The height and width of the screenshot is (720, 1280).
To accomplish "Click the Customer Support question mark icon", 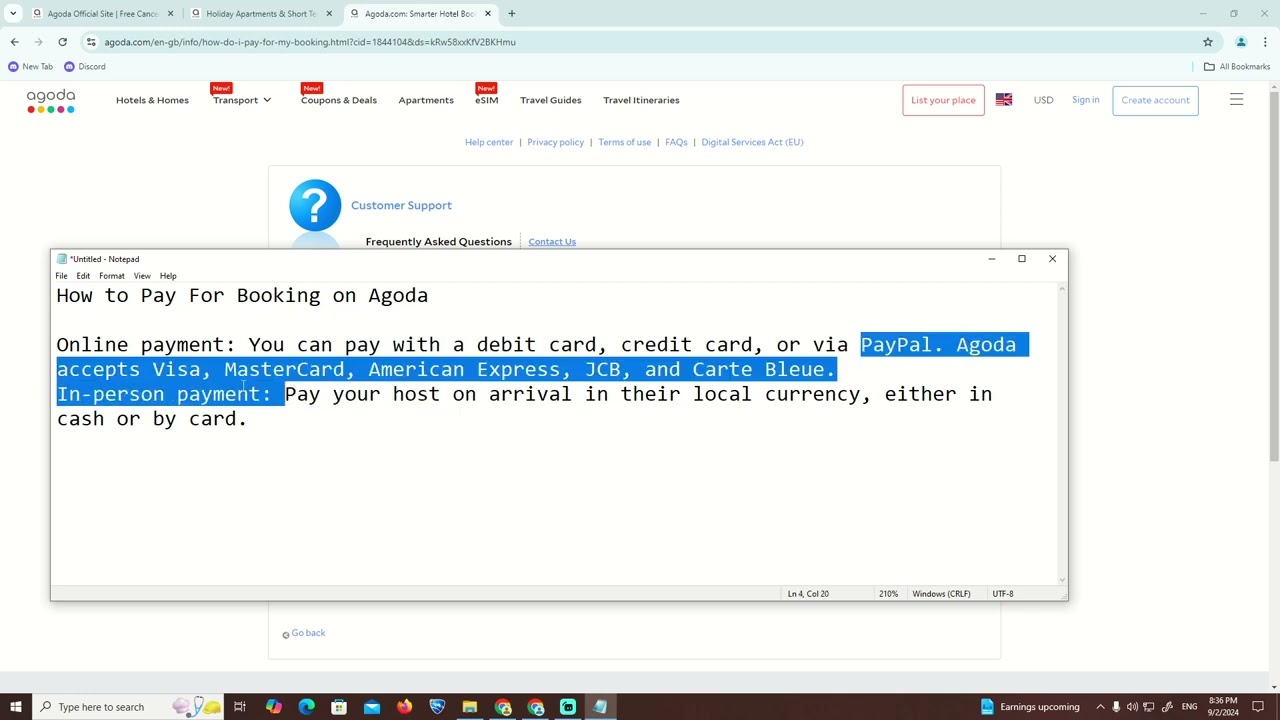I will [315, 205].
